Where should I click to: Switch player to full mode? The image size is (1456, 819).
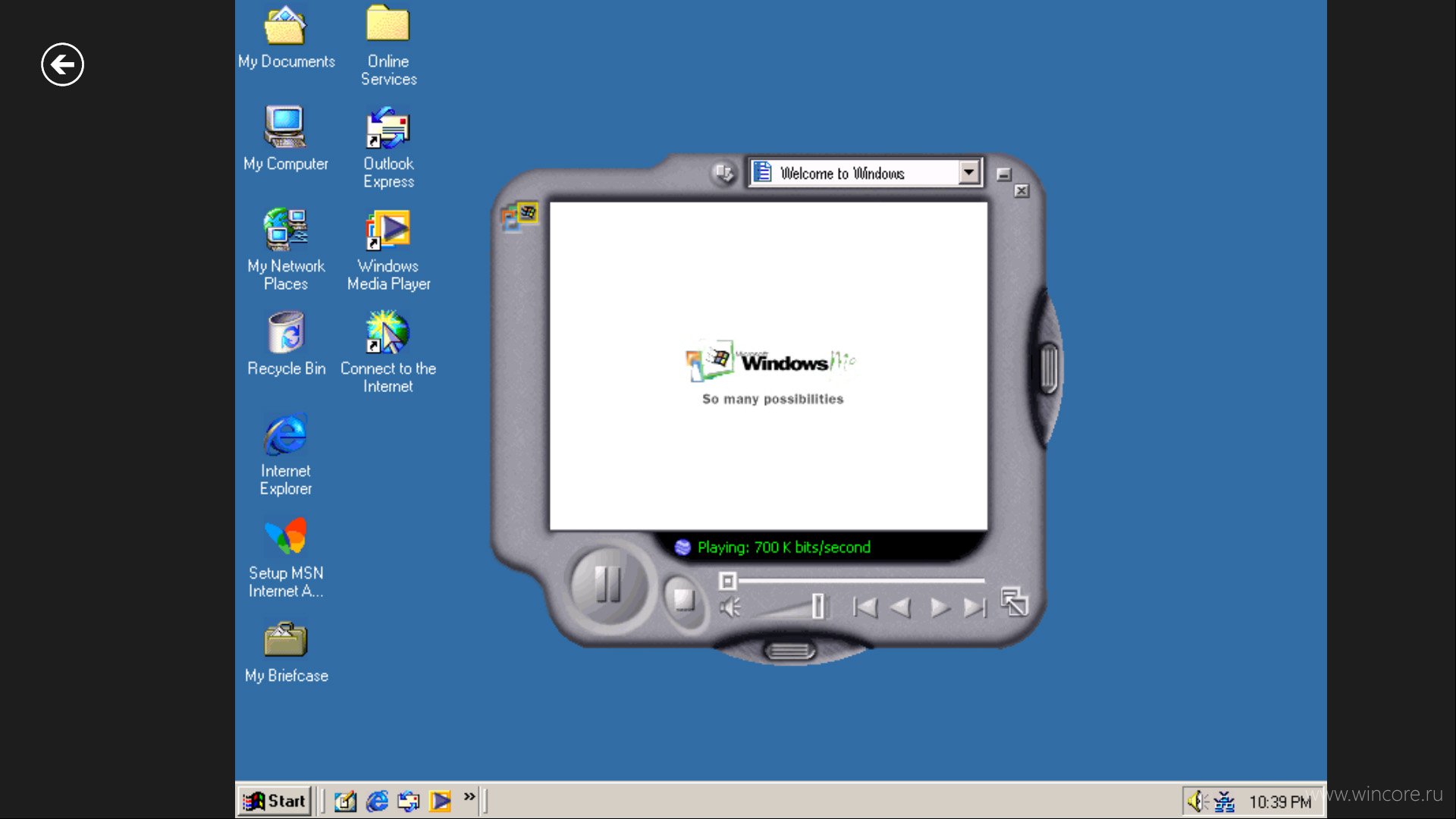(x=1014, y=602)
